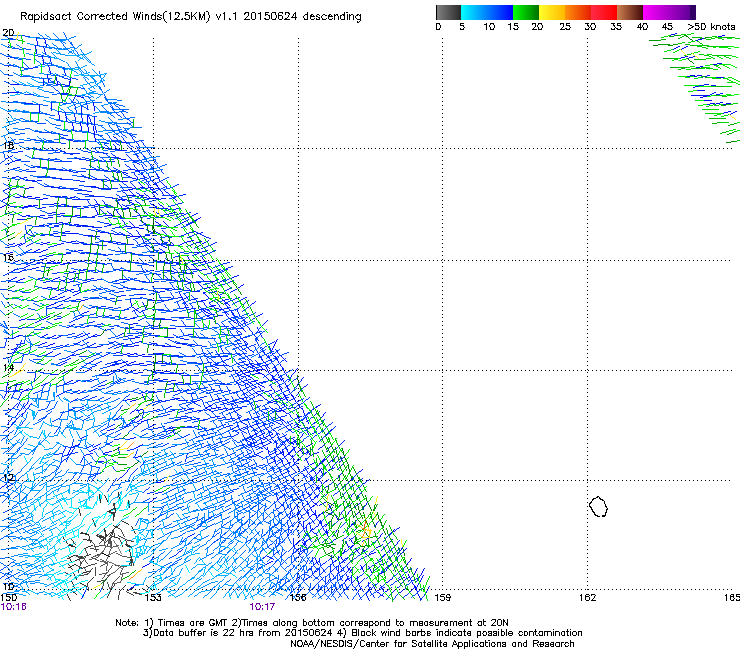Click the longitude 153 axis label
Screen dimensions: 740x650
pyautogui.click(x=153, y=598)
